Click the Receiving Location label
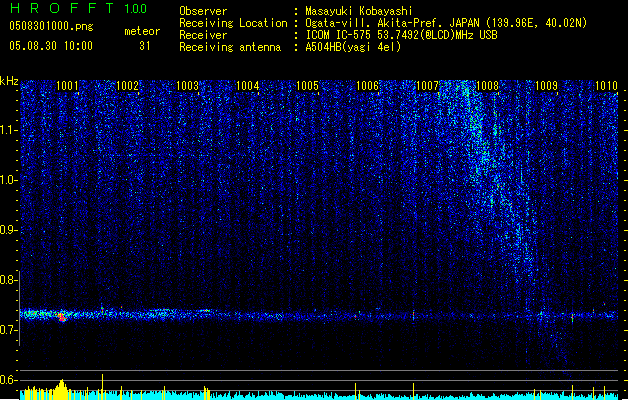Screen dimensions: 629x400 point(233,23)
